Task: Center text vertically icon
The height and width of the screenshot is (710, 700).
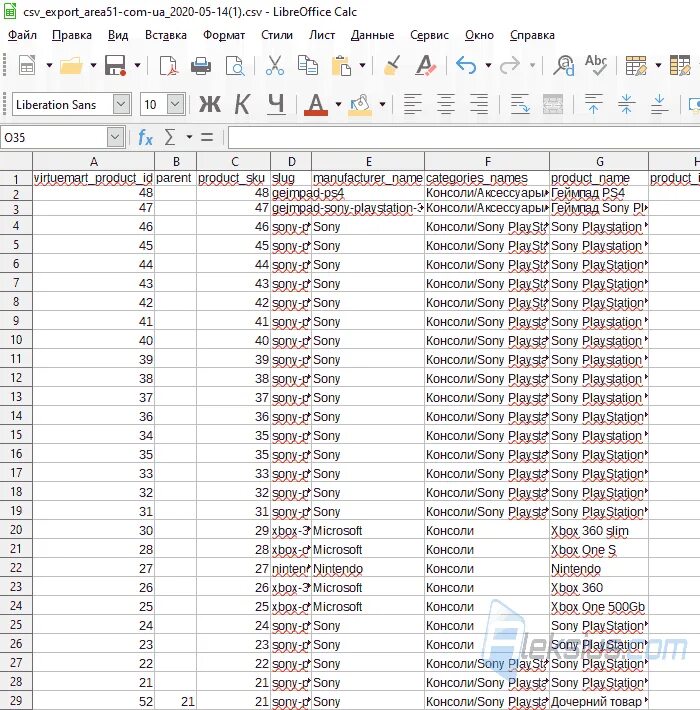Action: click(x=627, y=104)
